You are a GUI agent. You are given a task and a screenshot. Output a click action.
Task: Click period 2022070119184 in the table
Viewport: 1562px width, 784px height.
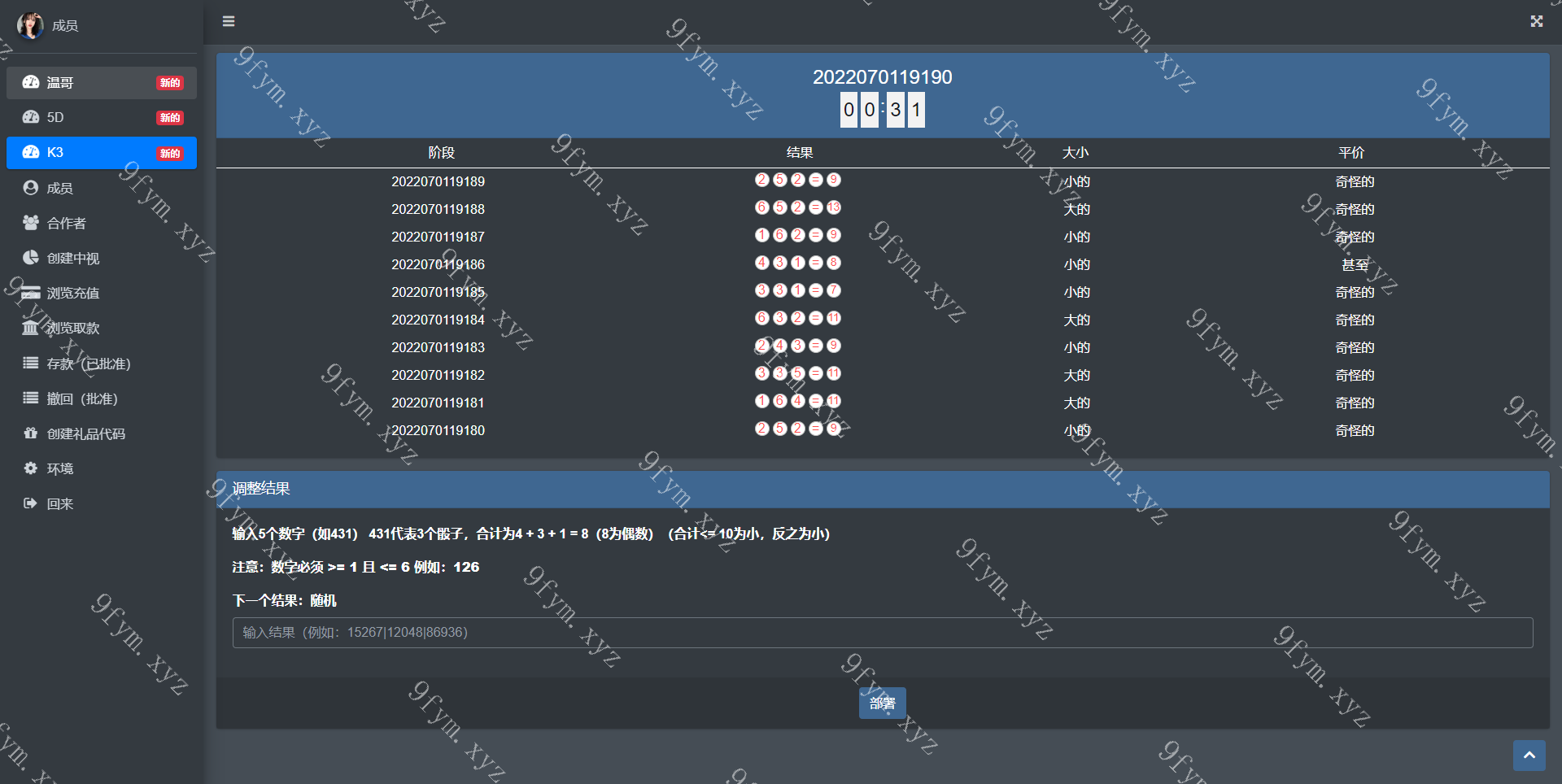click(438, 320)
